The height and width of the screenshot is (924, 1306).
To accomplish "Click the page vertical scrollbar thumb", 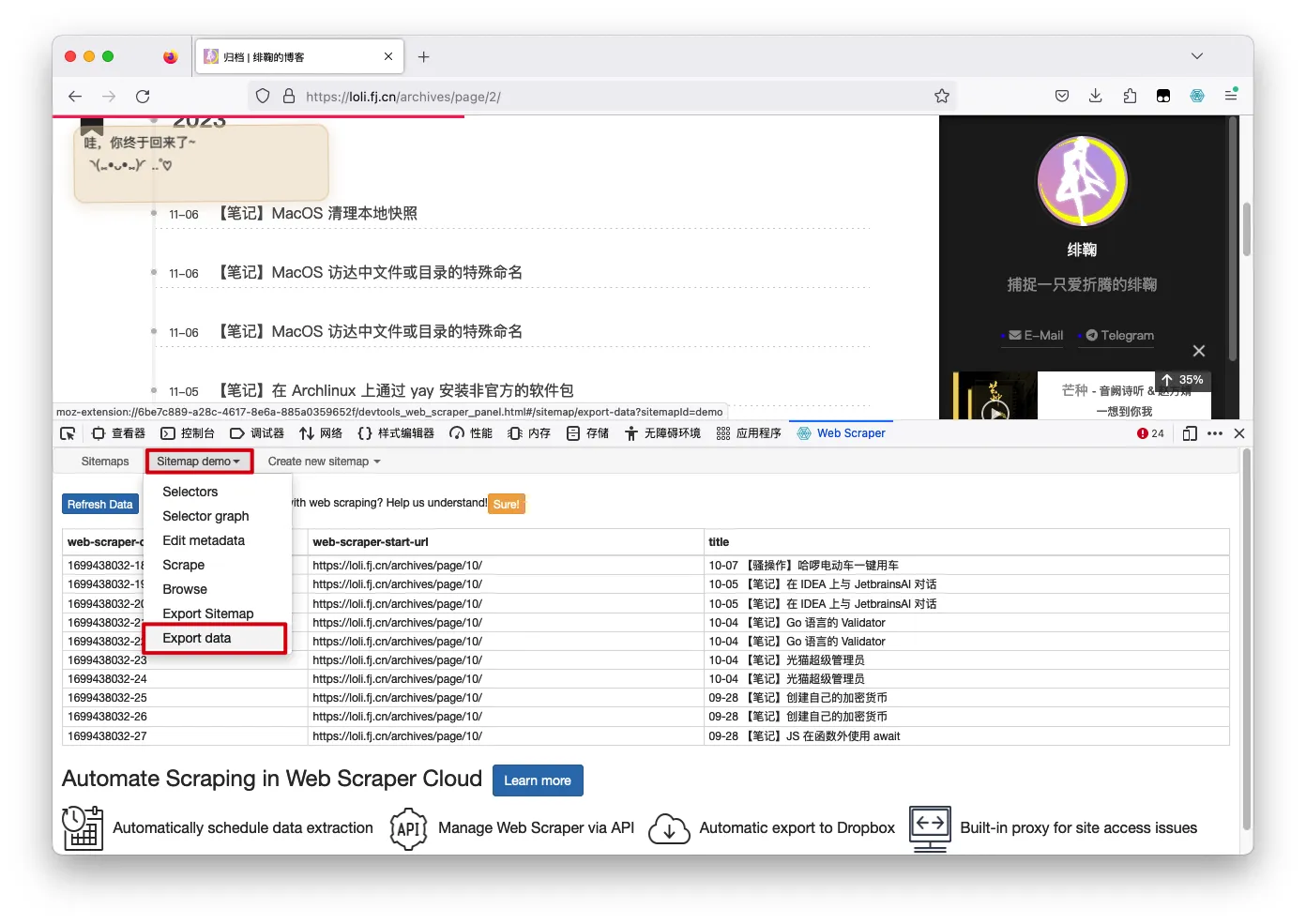I will (1247, 229).
